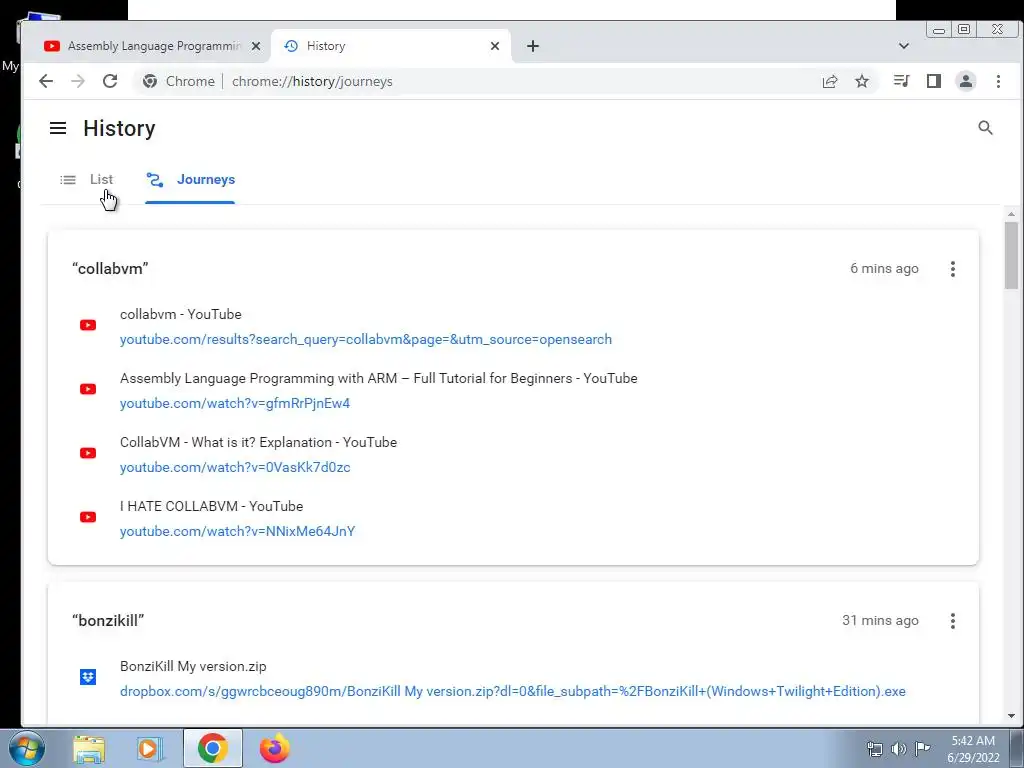1024x768 pixels.
Task: Open the collabvm YouTube search results link
Action: [366, 339]
